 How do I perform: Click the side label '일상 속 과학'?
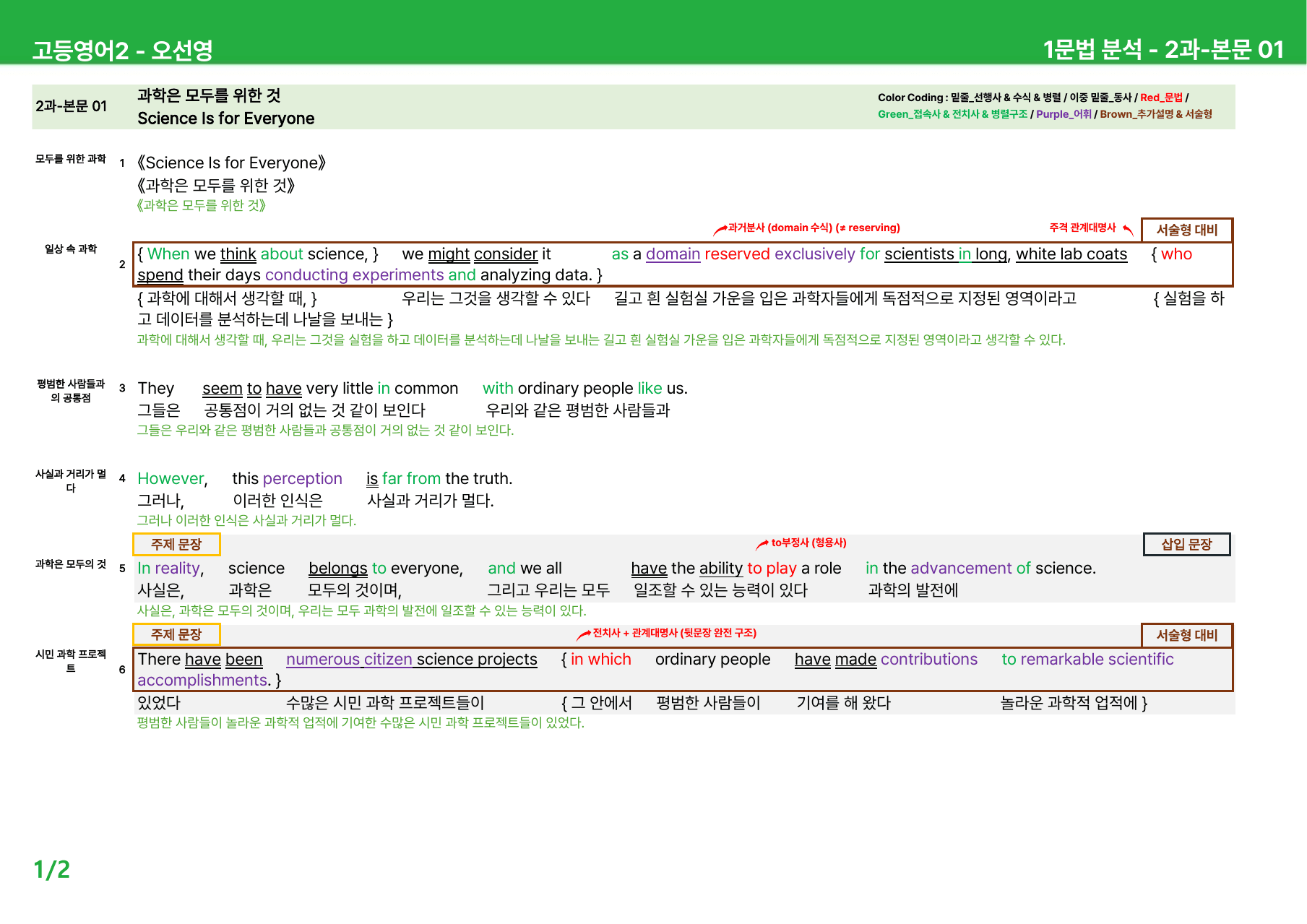tap(71, 249)
